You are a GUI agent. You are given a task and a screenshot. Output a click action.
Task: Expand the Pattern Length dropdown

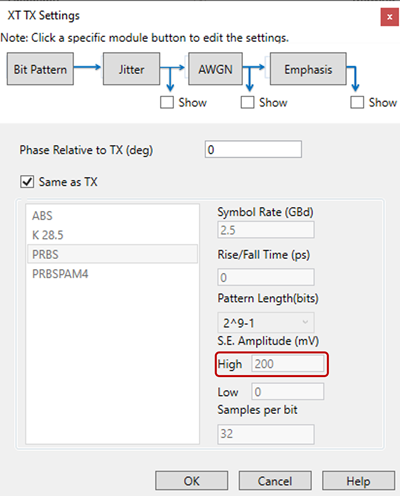click(266, 323)
